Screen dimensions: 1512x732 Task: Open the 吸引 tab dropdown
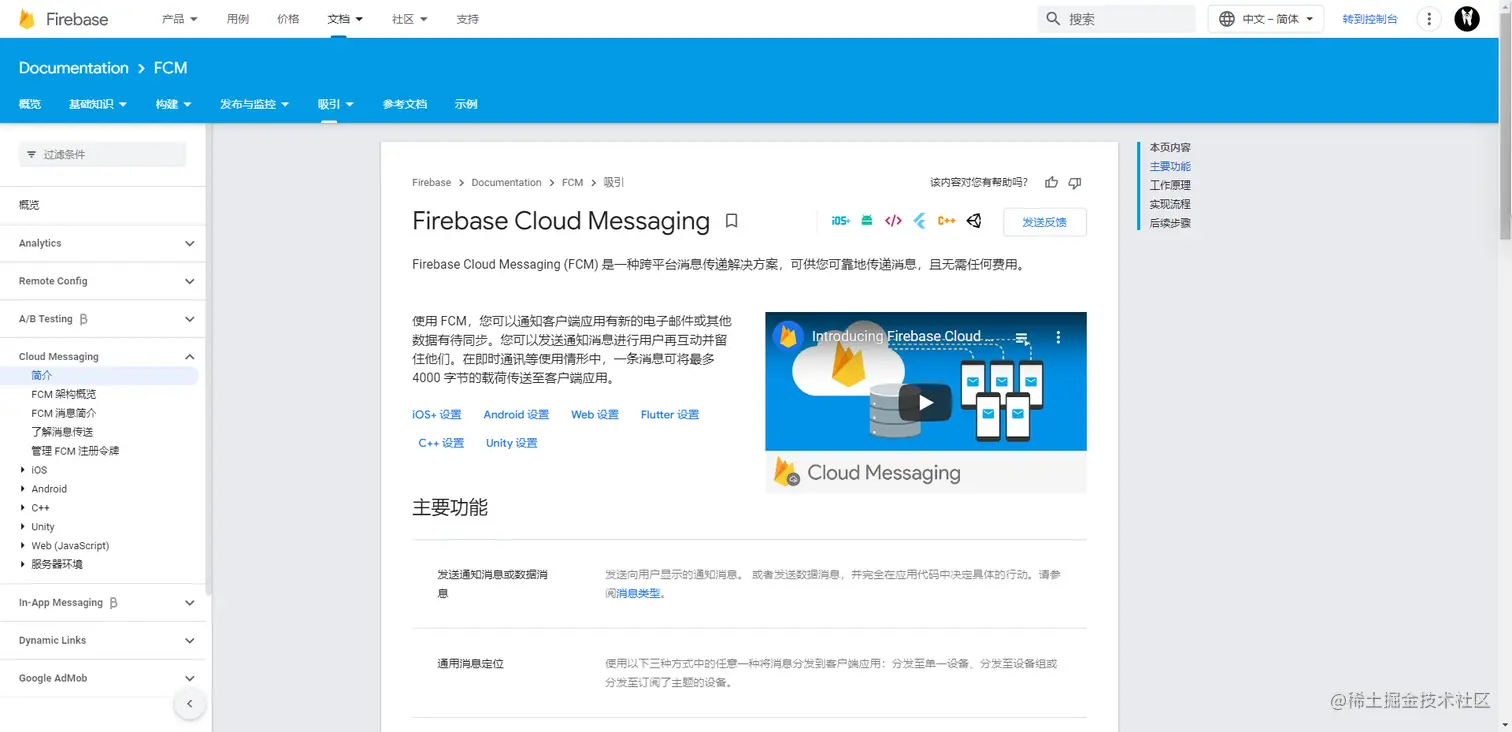[x=336, y=104]
